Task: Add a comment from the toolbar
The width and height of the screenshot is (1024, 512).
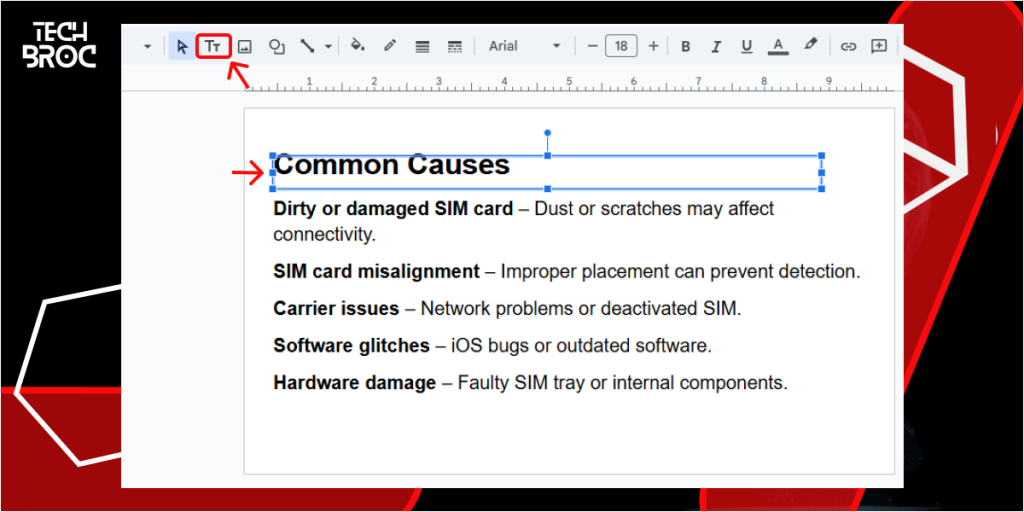Action: 879,46
